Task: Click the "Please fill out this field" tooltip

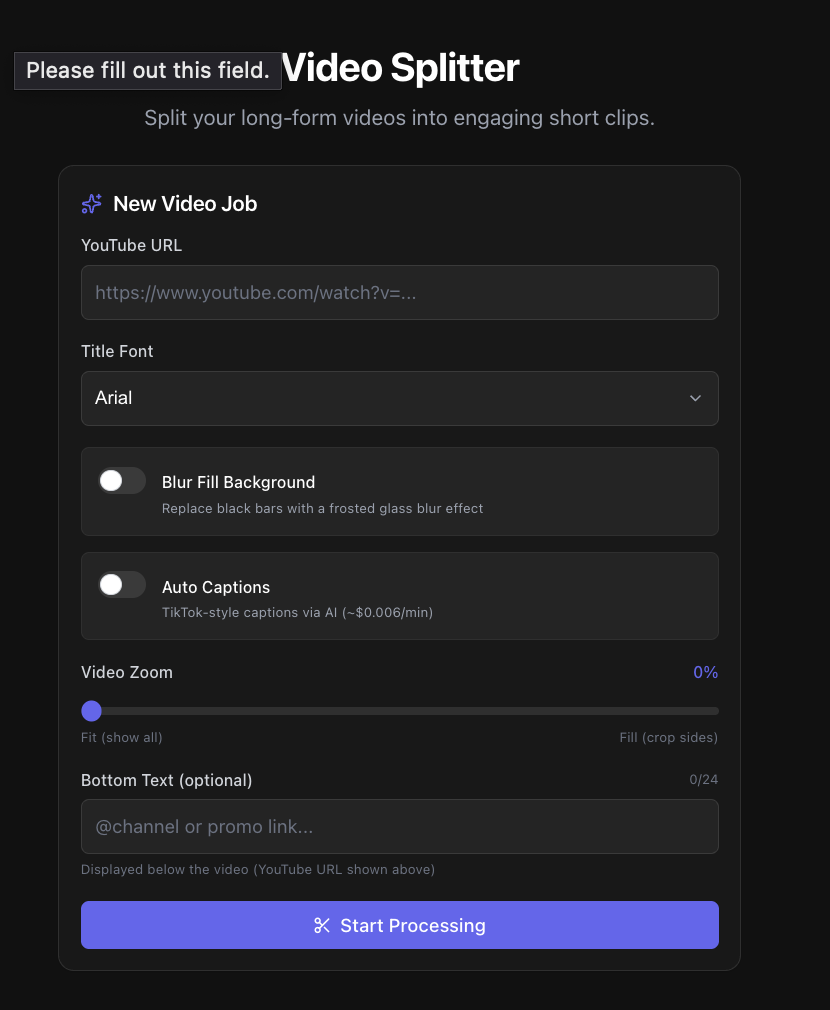Action: click(x=148, y=71)
